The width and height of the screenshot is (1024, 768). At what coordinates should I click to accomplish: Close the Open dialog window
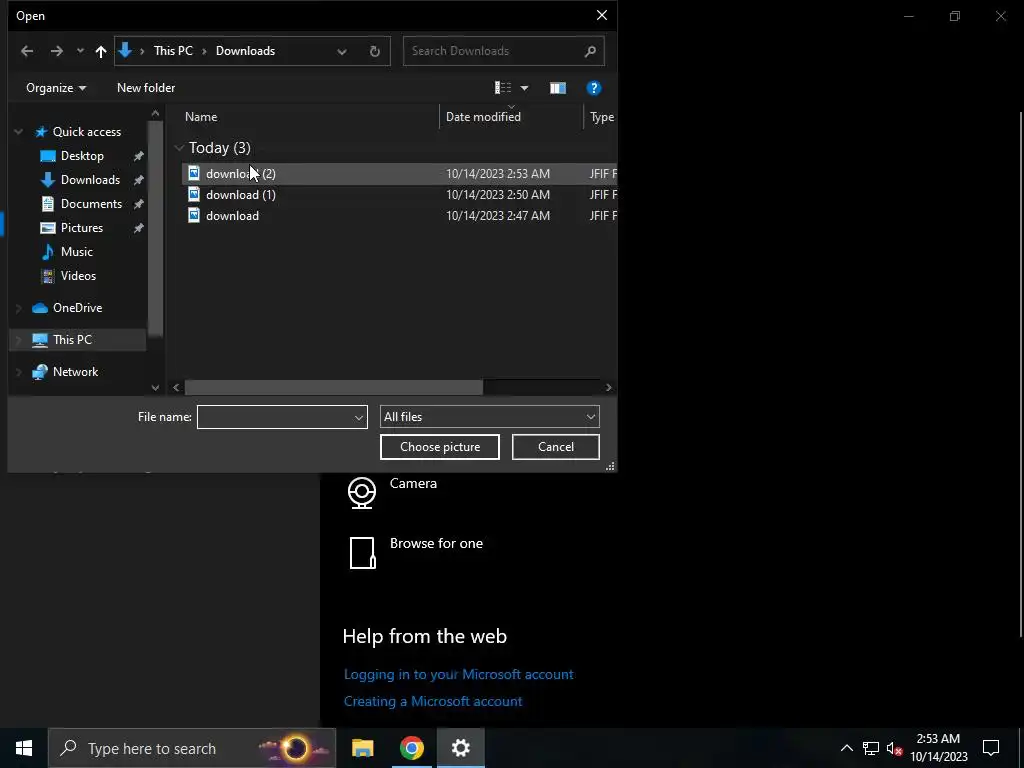[x=601, y=15]
